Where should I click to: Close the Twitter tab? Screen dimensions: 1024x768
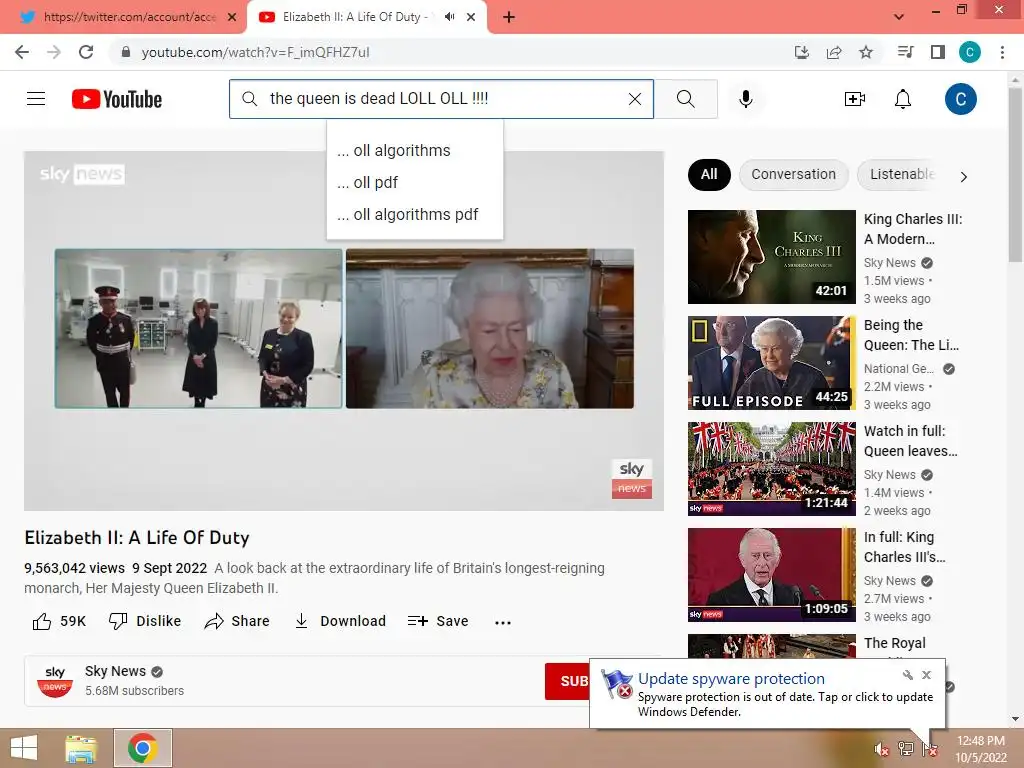pos(232,18)
